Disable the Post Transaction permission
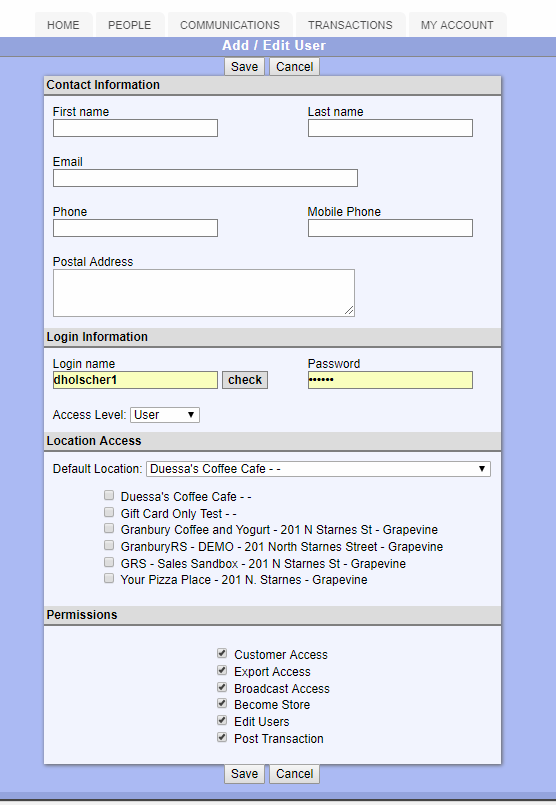 point(222,738)
